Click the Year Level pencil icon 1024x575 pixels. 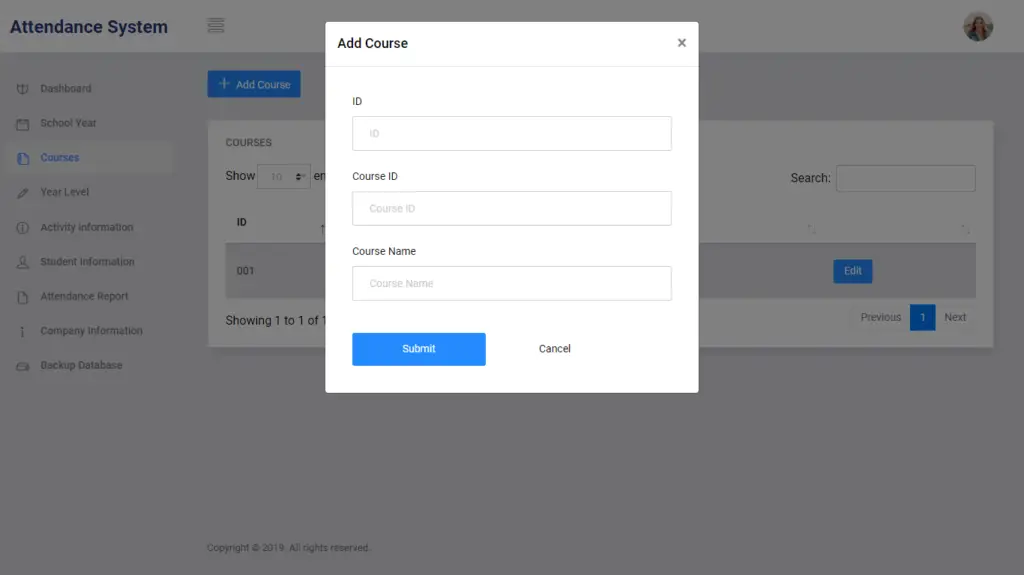[x=23, y=193]
